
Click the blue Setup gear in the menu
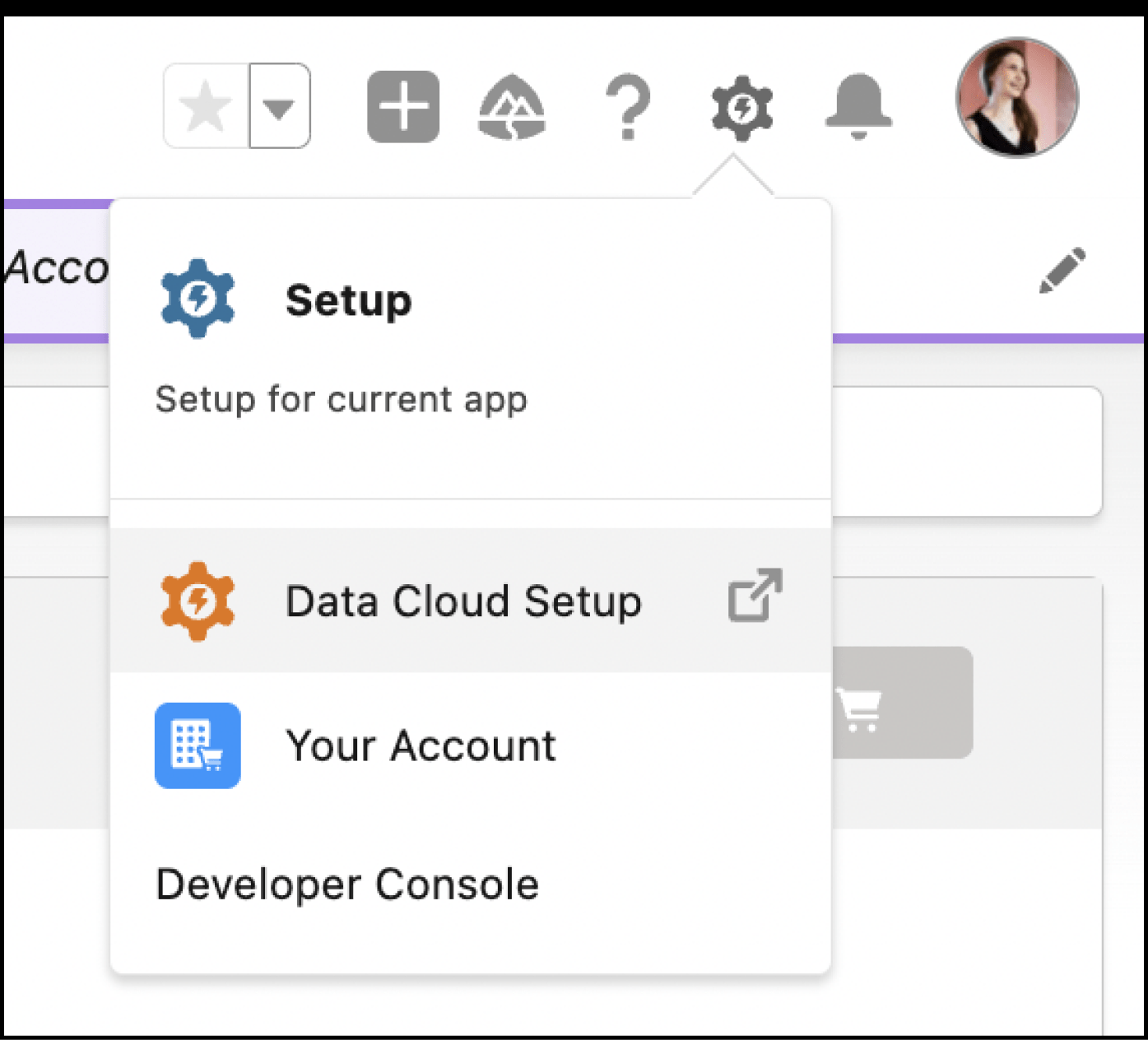(198, 299)
